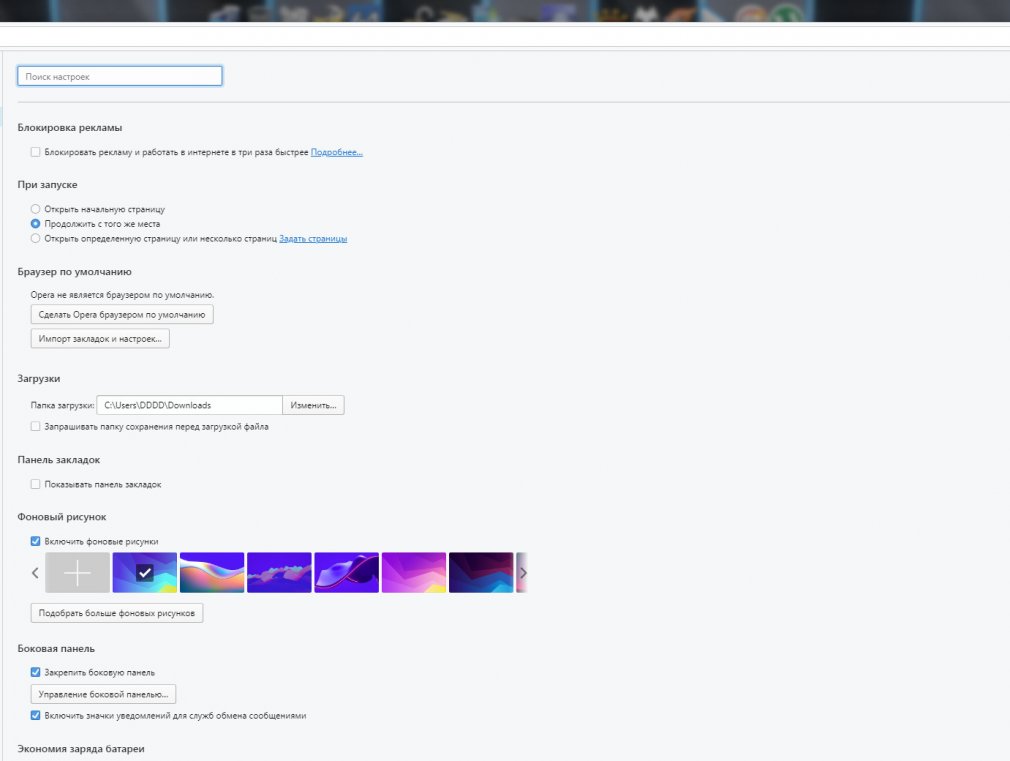Uncheck Включить фоновые рисунки
Image resolution: width=1010 pixels, height=761 pixels.
(x=35, y=541)
